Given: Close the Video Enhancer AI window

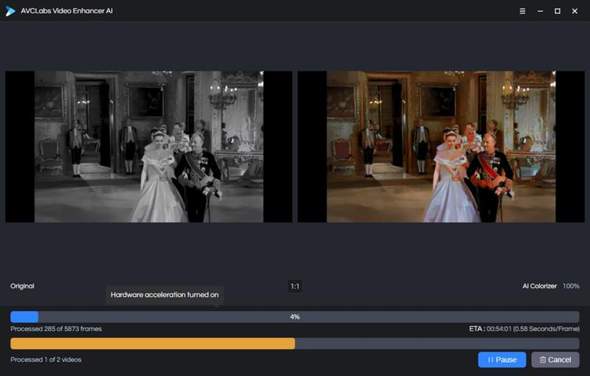Looking at the screenshot, I should 575,11.
